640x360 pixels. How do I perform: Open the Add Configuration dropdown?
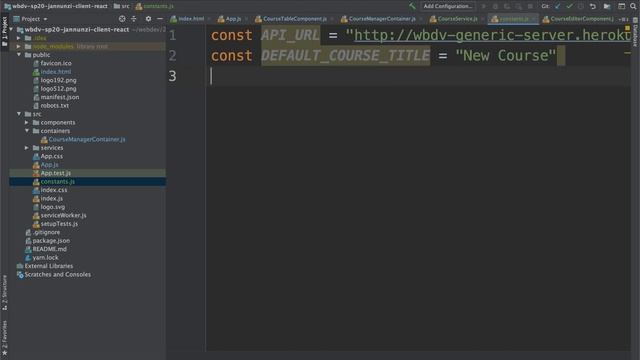(447, 6)
